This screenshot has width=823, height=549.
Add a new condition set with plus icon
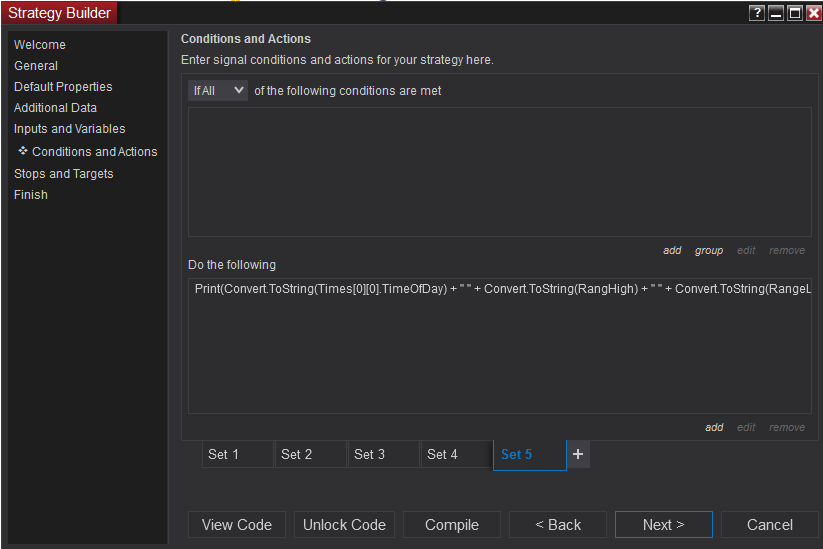coord(577,454)
